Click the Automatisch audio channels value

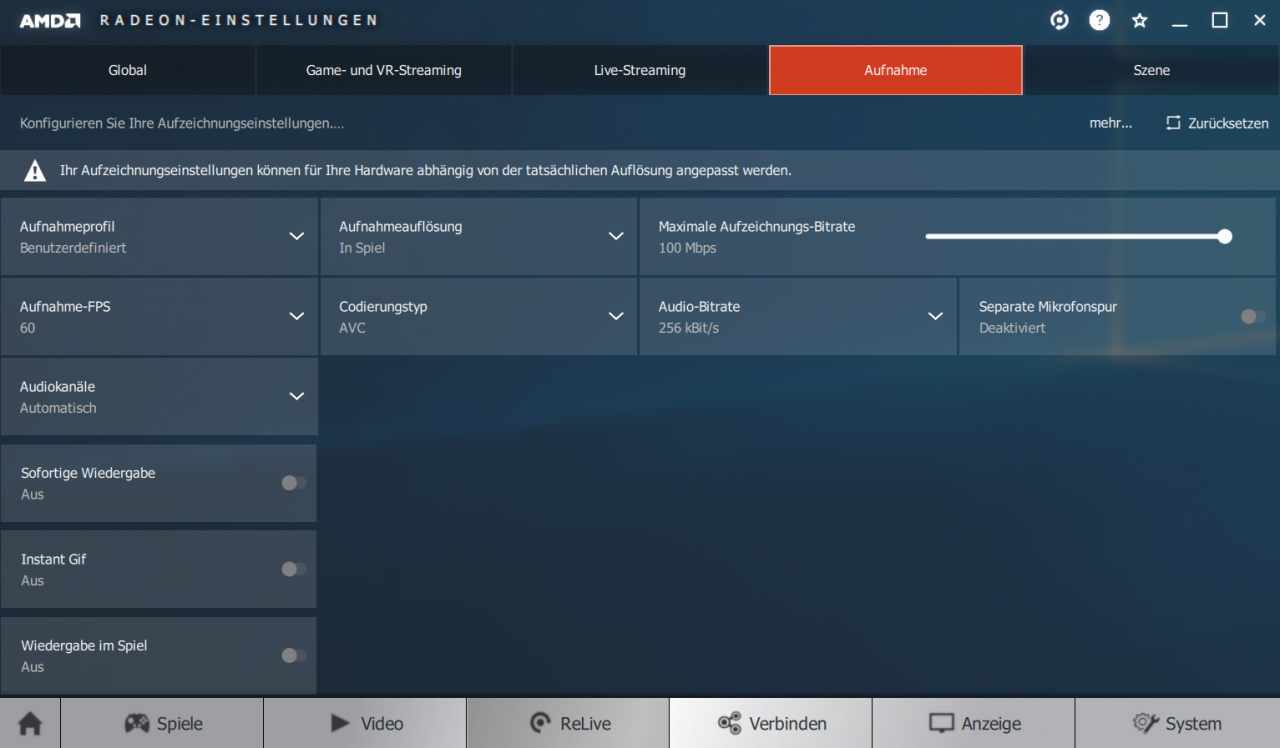(58, 408)
